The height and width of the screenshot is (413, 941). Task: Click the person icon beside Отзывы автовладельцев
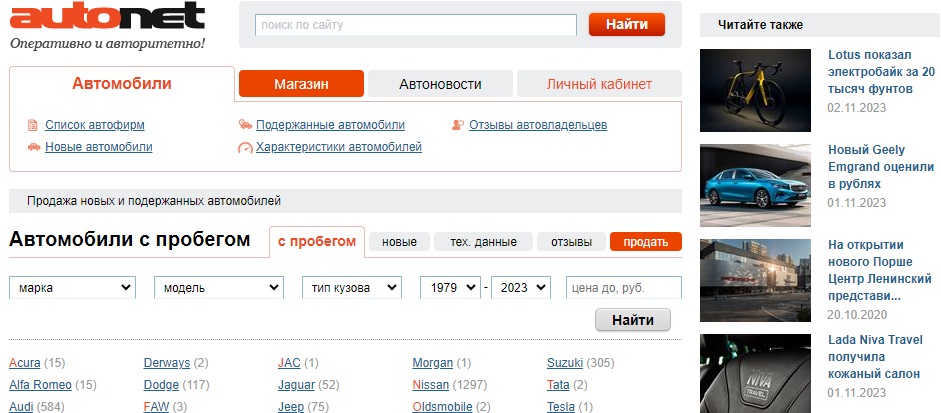coord(458,126)
